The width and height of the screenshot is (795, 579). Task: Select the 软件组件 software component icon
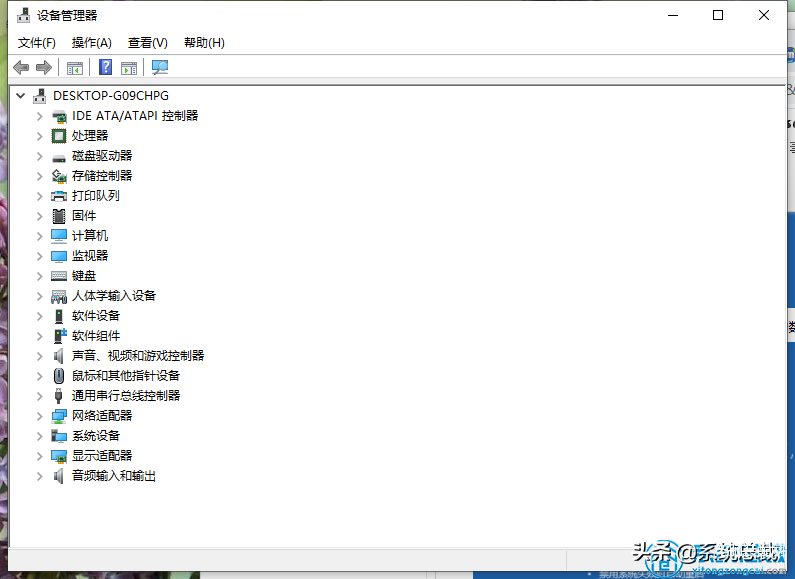(x=60, y=336)
